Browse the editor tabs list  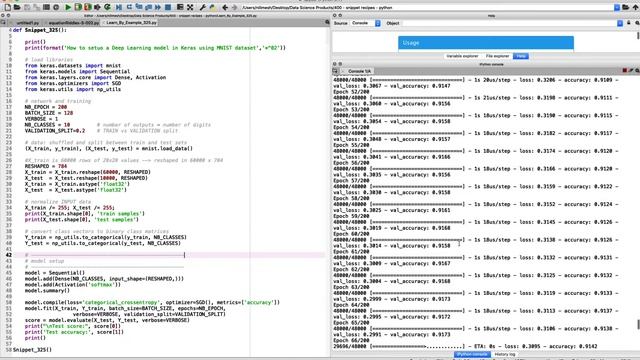click(3, 22)
